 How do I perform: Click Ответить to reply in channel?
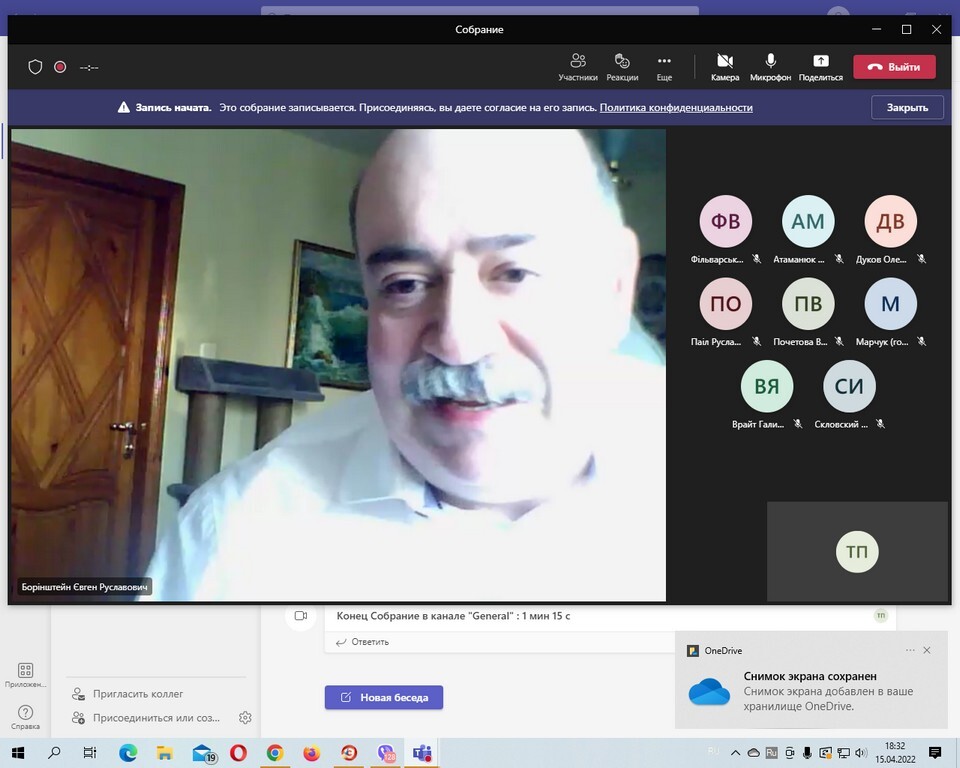tap(370, 642)
